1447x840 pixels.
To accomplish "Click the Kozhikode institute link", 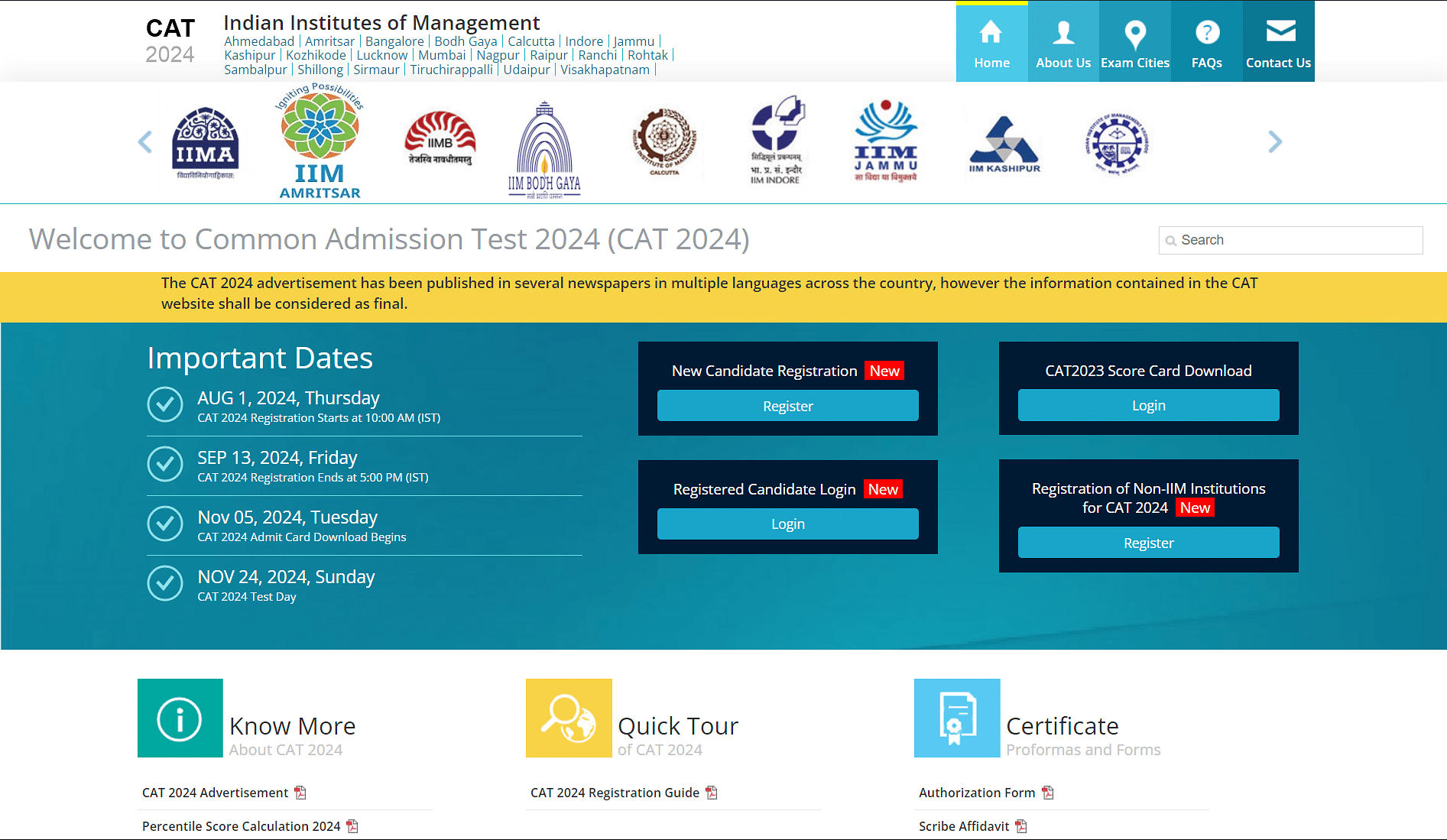I will [x=316, y=55].
